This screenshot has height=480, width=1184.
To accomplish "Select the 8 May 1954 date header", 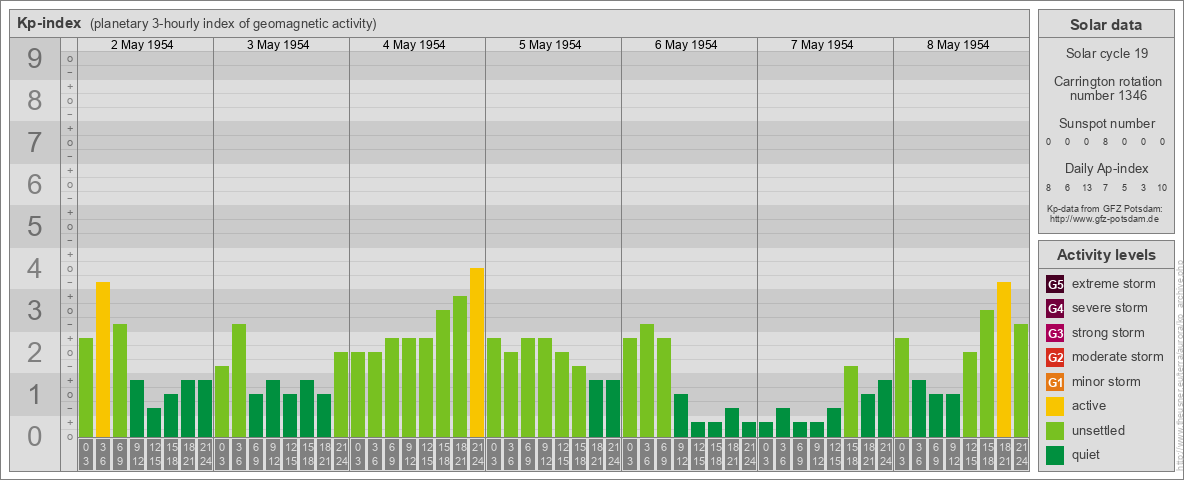I will click(957, 45).
